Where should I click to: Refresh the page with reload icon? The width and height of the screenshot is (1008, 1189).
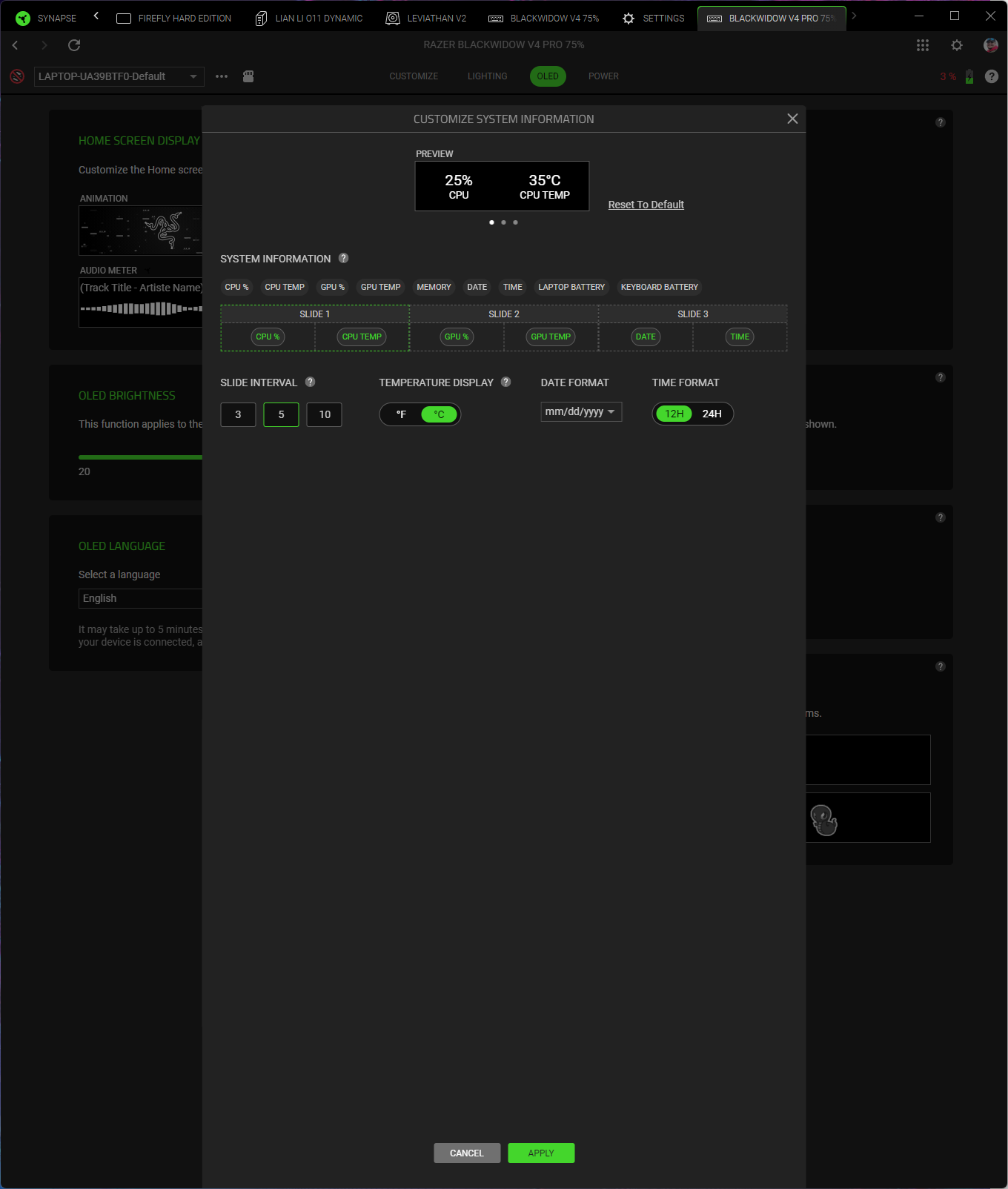click(x=74, y=45)
